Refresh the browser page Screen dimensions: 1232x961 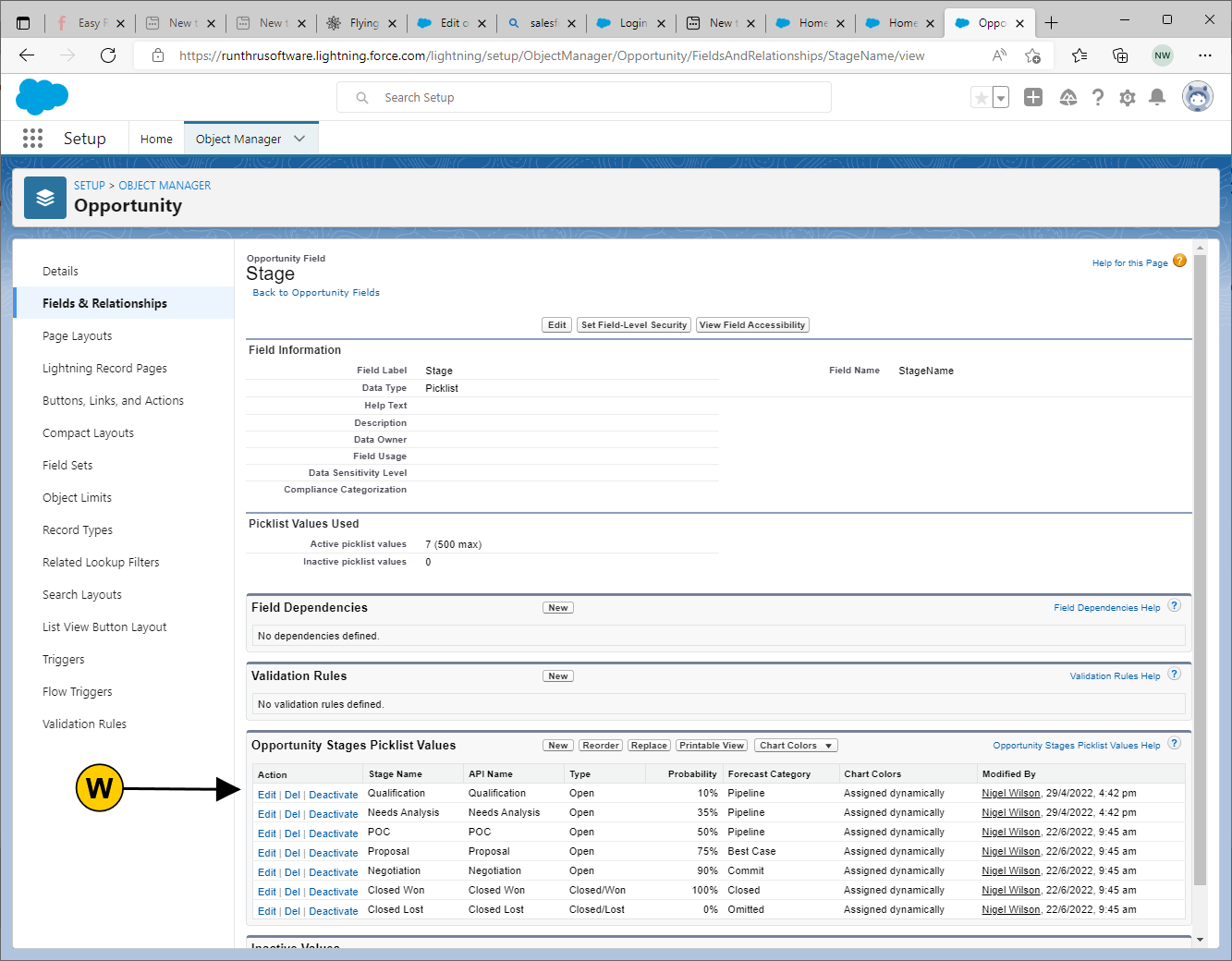[108, 55]
